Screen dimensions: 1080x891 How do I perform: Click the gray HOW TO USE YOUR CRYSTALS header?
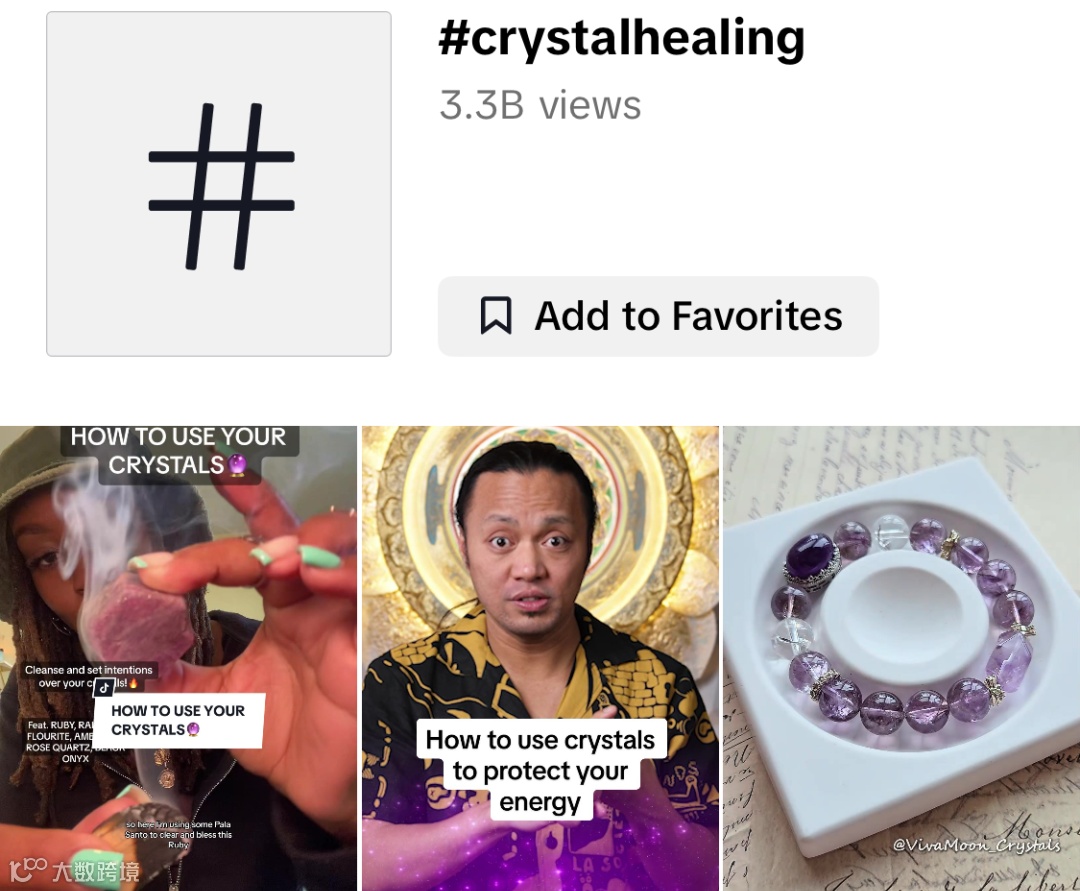click(x=178, y=452)
